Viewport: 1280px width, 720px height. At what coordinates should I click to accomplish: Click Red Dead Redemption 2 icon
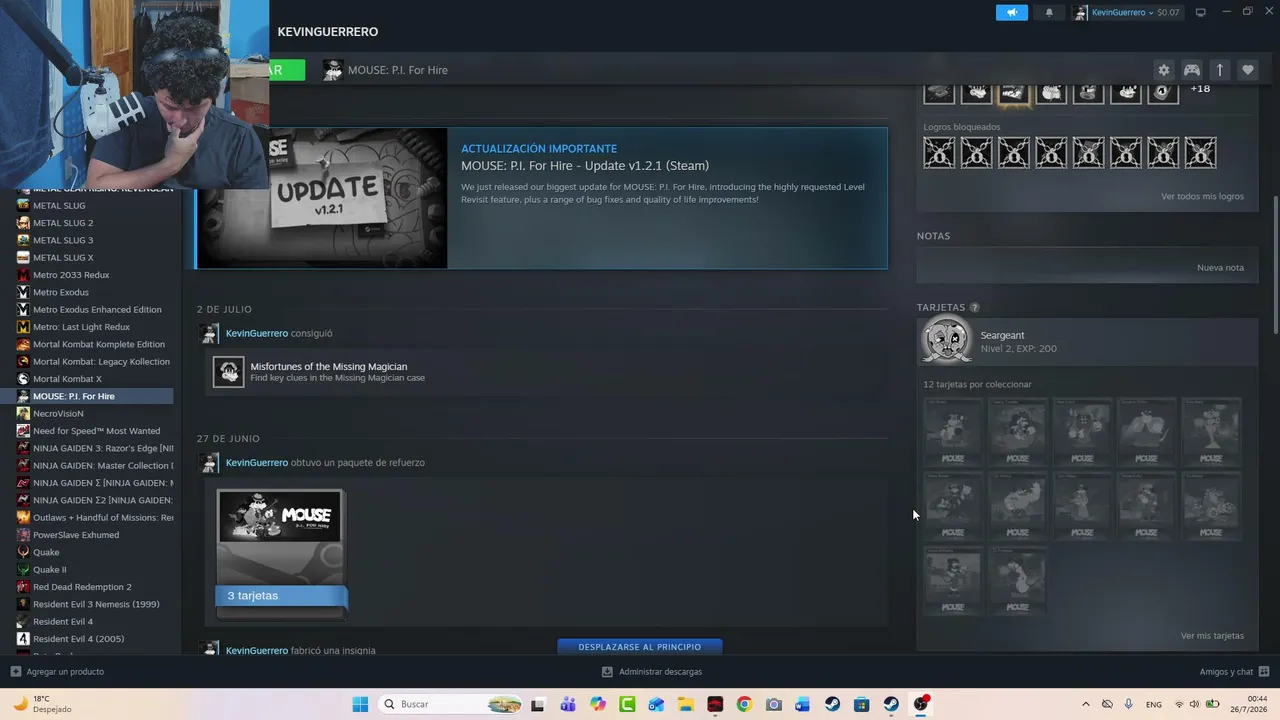23,587
